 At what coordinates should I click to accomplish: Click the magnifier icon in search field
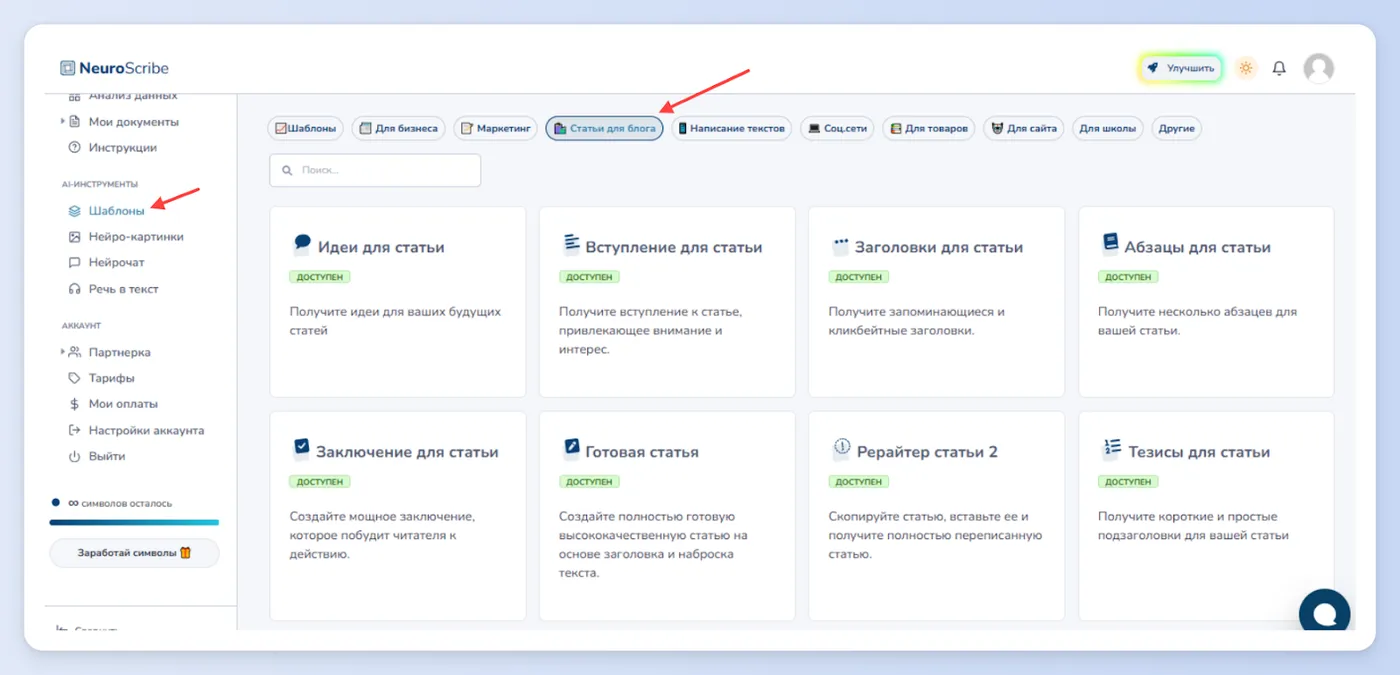coord(289,171)
